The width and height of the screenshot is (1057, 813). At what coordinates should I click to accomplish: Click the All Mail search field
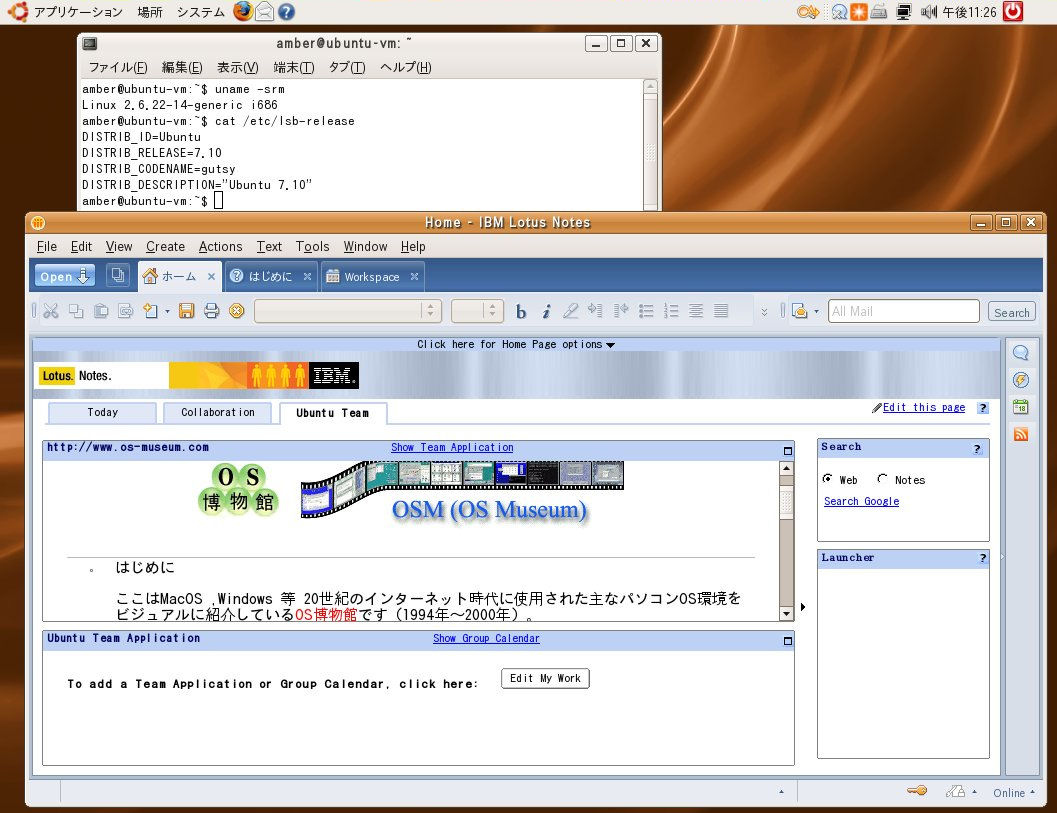point(903,311)
